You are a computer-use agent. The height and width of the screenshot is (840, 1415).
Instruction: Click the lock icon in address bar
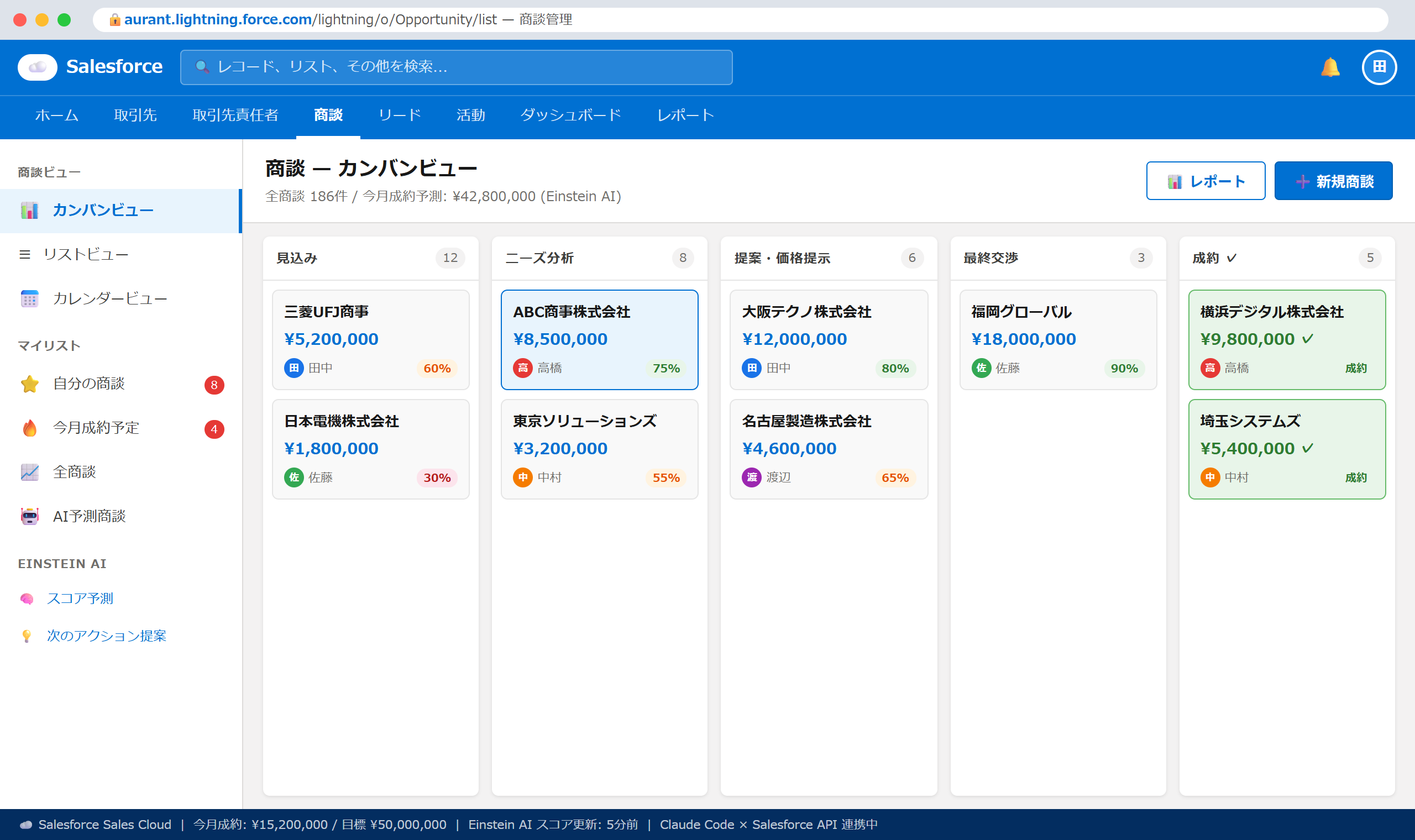tap(115, 20)
